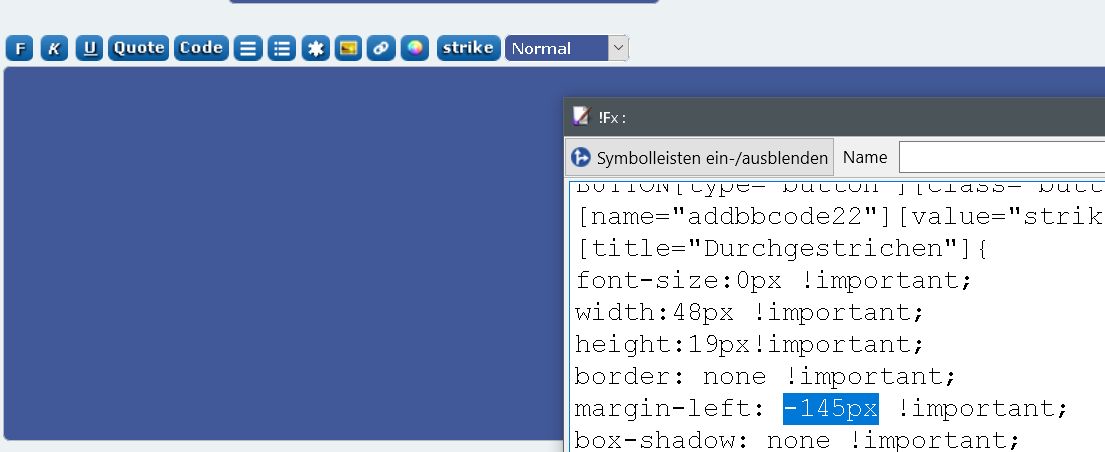The image size is (1105, 452).
Task: Click the Quote BBCode button
Action: point(138,48)
